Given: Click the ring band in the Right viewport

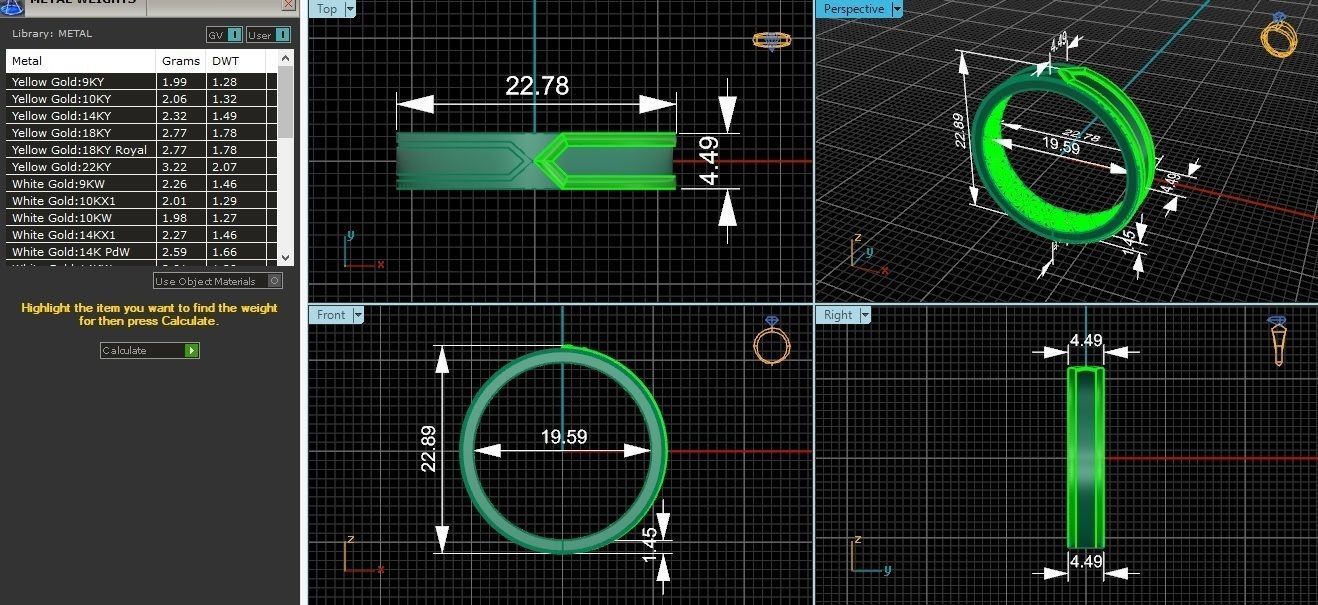Looking at the screenshot, I should coord(1086,457).
